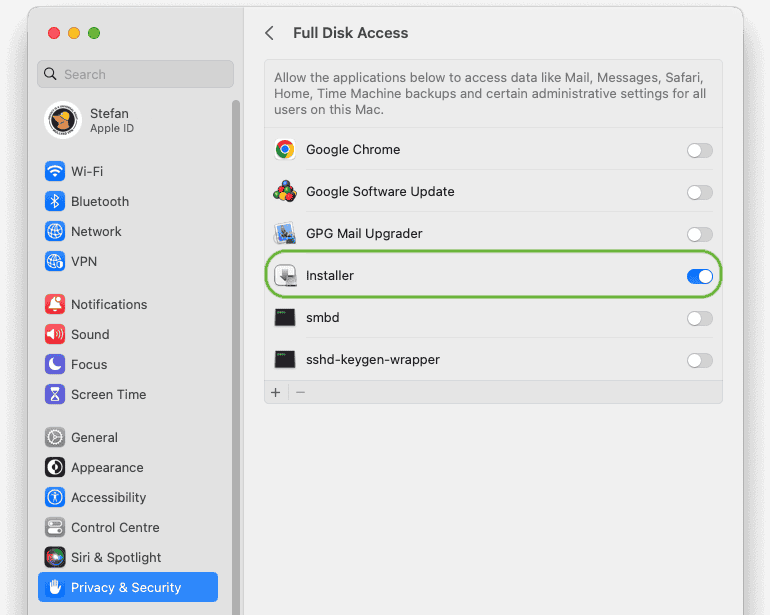Enable Full Disk Access for Google Chrome
This screenshot has height=615, width=770.
click(x=699, y=150)
